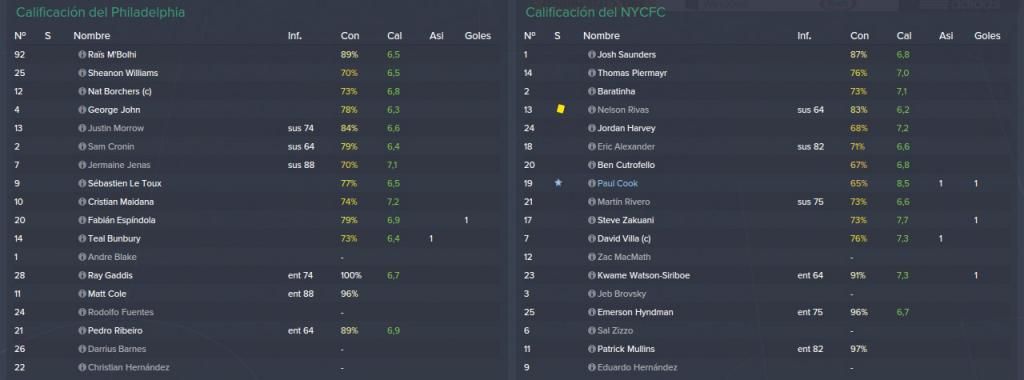Click info icon beside Pedro Ribeiro

[x=82, y=330]
